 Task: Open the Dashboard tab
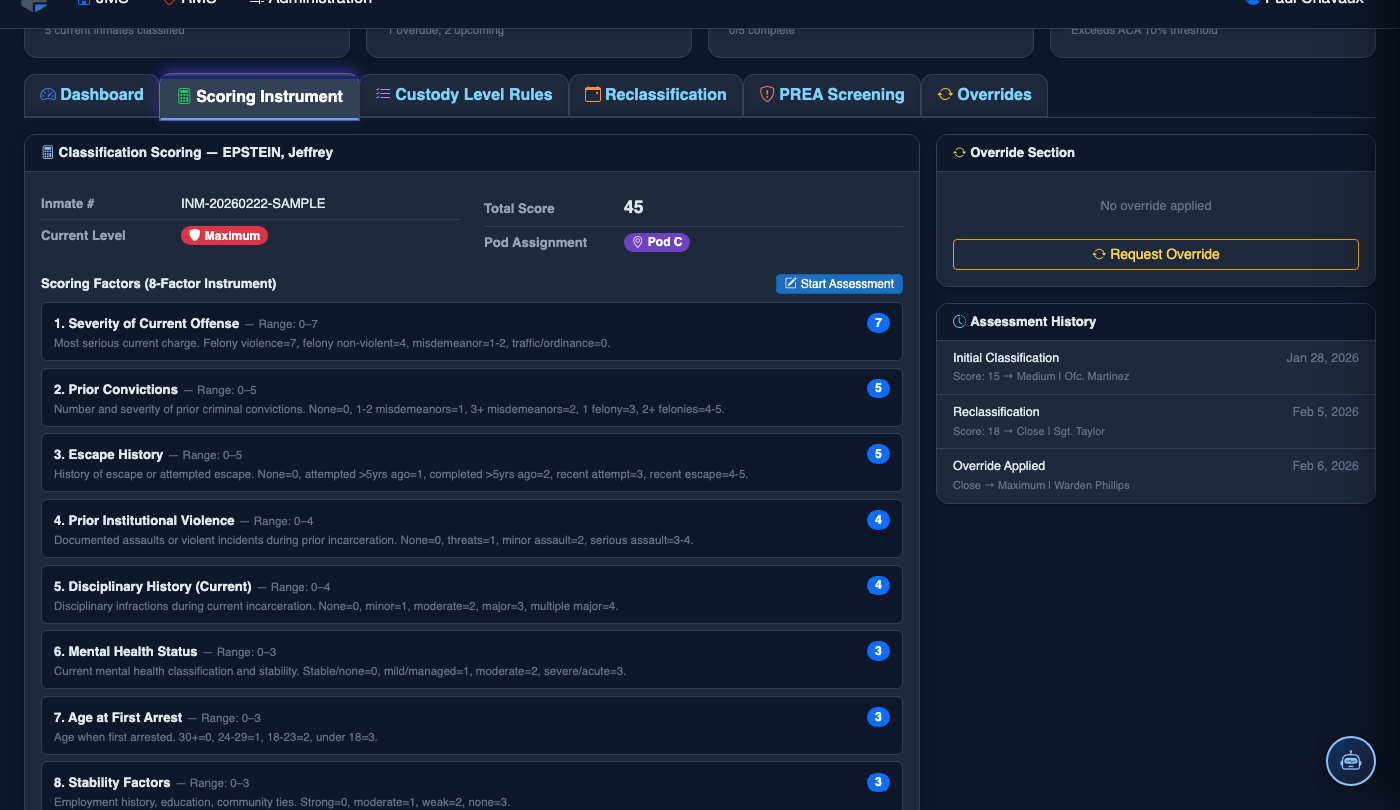coord(92,95)
